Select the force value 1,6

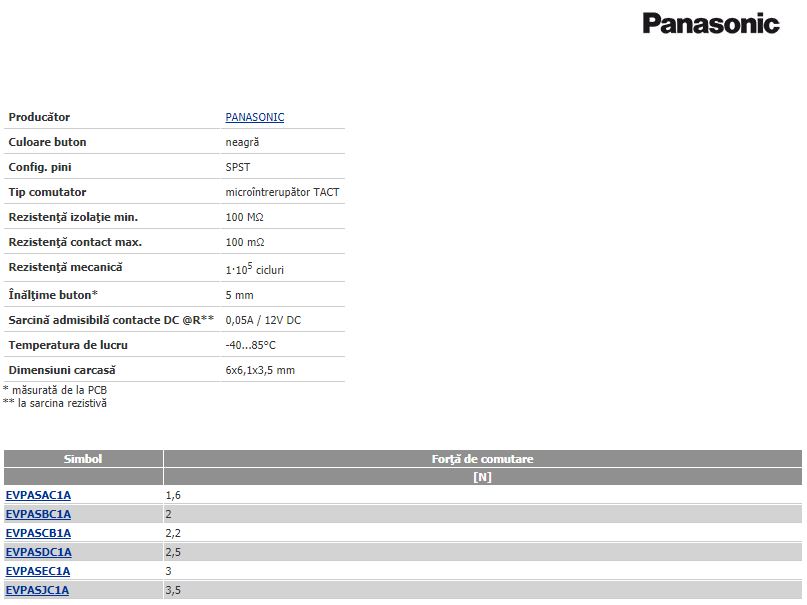coord(173,495)
